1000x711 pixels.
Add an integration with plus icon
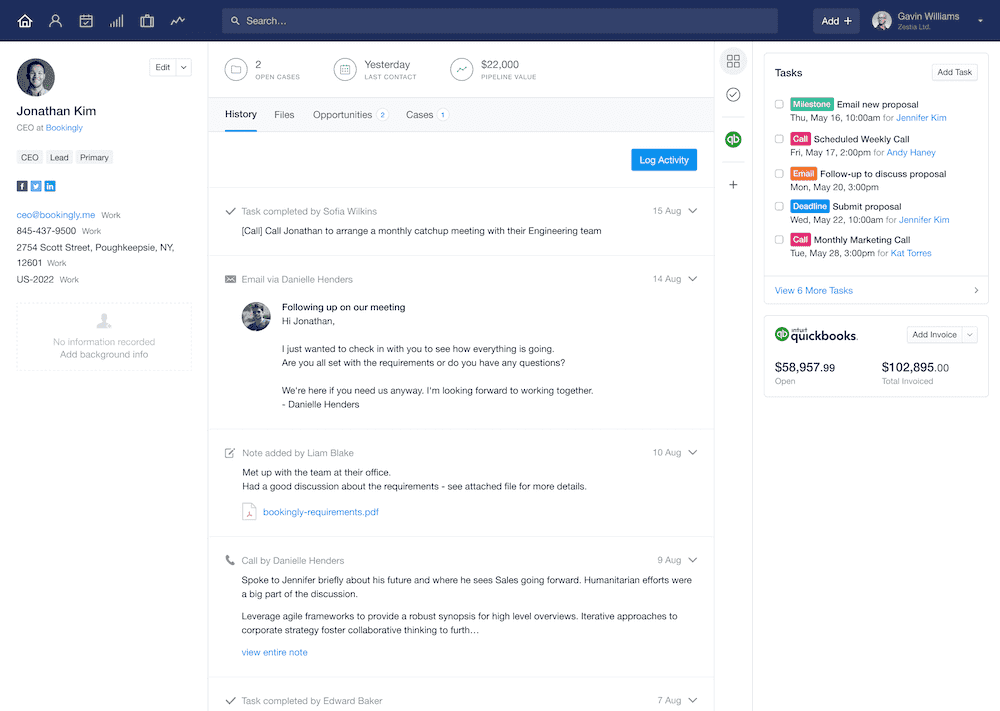click(733, 184)
